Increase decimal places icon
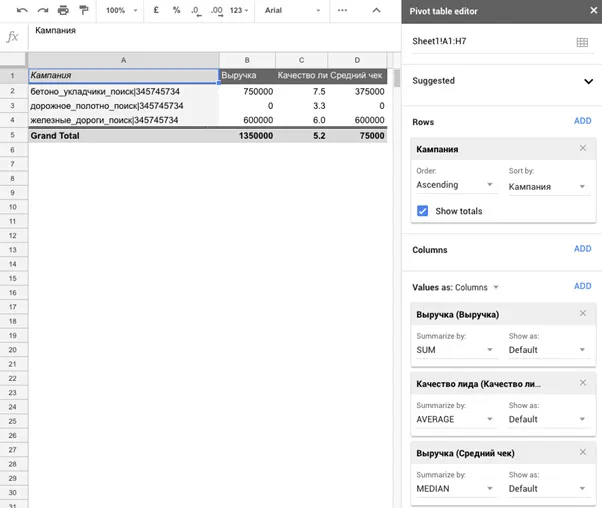 pyautogui.click(x=217, y=11)
